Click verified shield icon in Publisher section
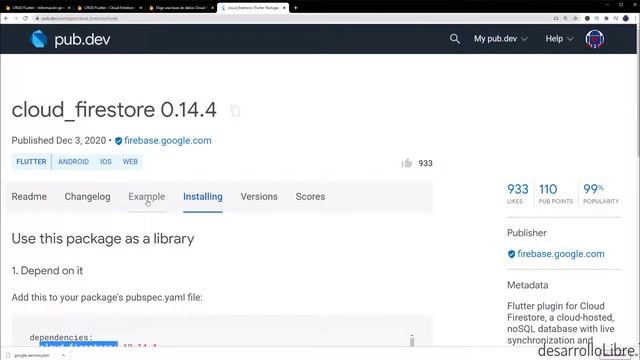 pyautogui.click(x=511, y=254)
